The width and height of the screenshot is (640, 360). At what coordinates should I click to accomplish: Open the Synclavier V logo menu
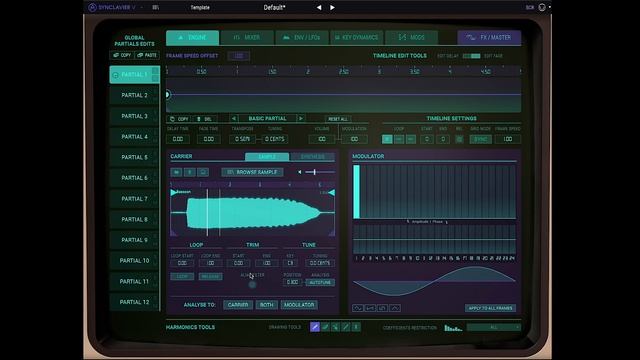[112, 7]
